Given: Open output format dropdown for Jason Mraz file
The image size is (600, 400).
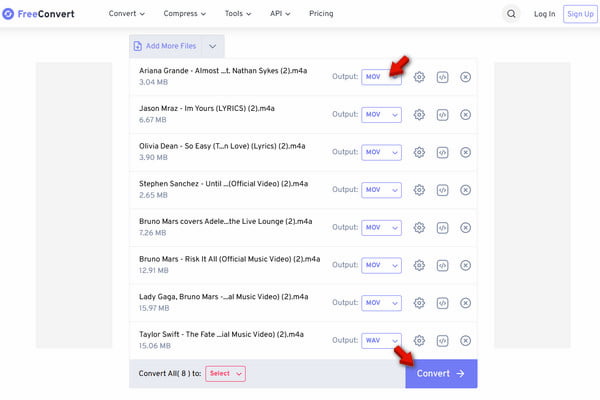Looking at the screenshot, I should click(x=382, y=114).
